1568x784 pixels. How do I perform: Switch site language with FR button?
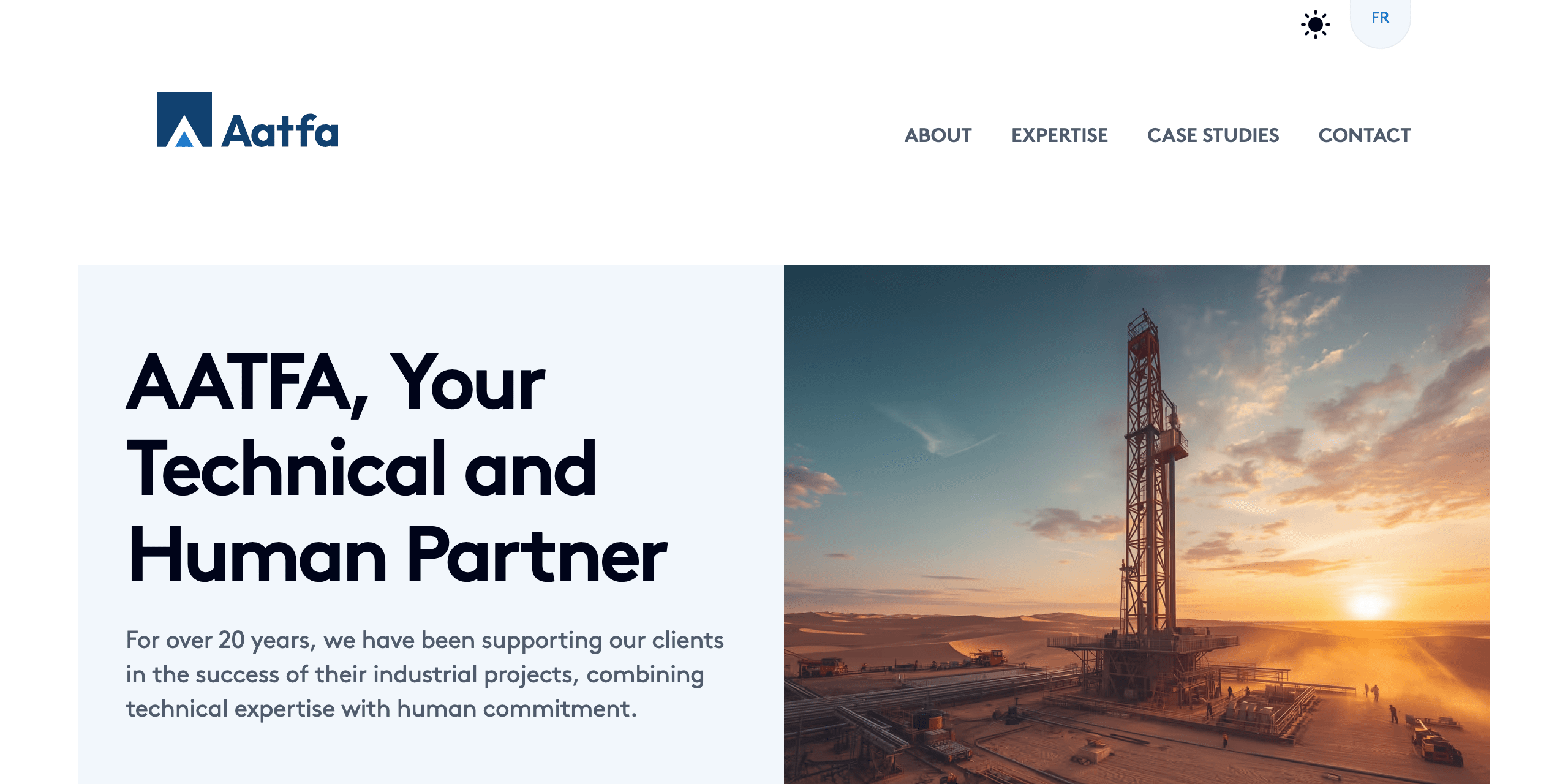coord(1380,18)
